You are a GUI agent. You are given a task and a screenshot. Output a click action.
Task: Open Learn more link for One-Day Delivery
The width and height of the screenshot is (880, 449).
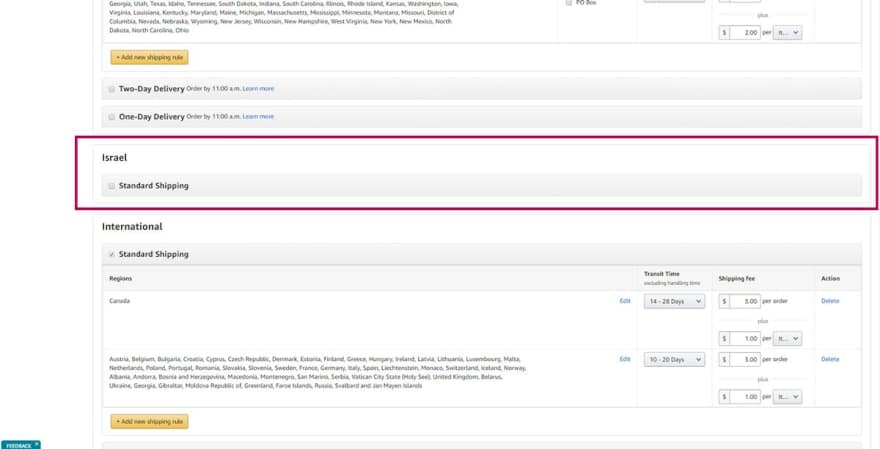pos(258,117)
